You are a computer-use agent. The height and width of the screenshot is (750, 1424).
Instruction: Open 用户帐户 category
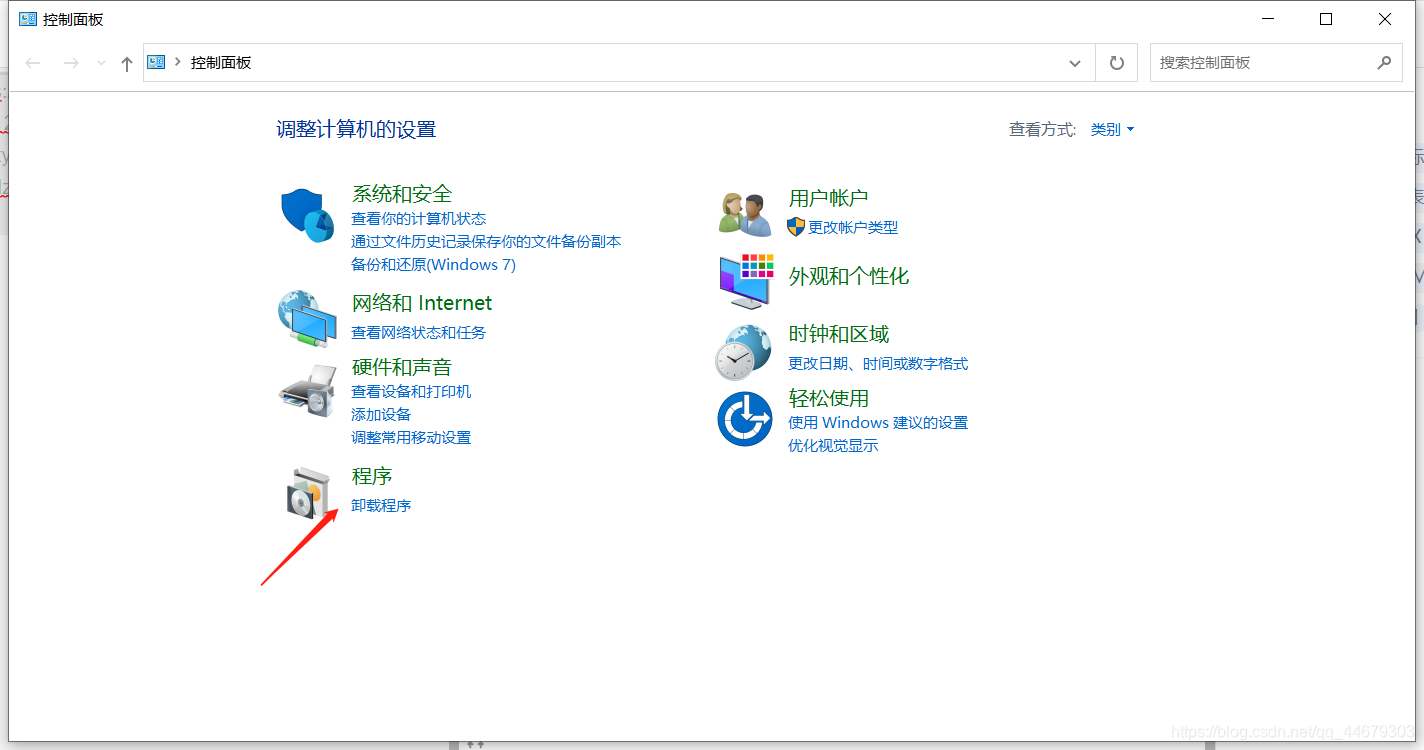(828, 198)
